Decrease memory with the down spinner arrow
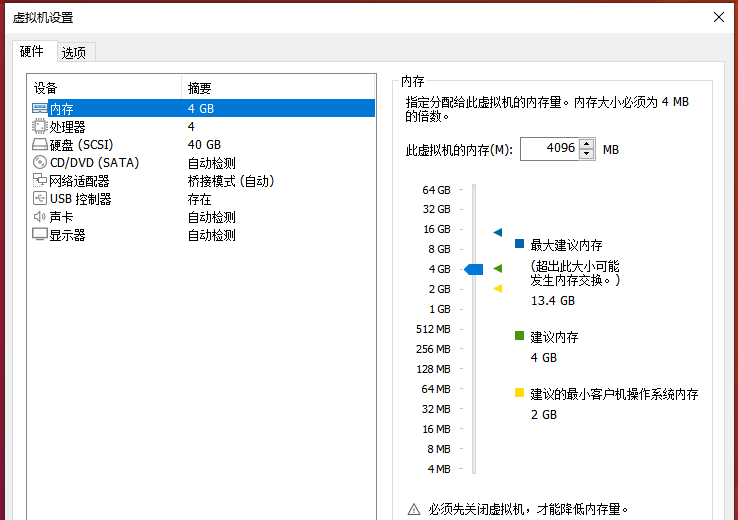 586,154
